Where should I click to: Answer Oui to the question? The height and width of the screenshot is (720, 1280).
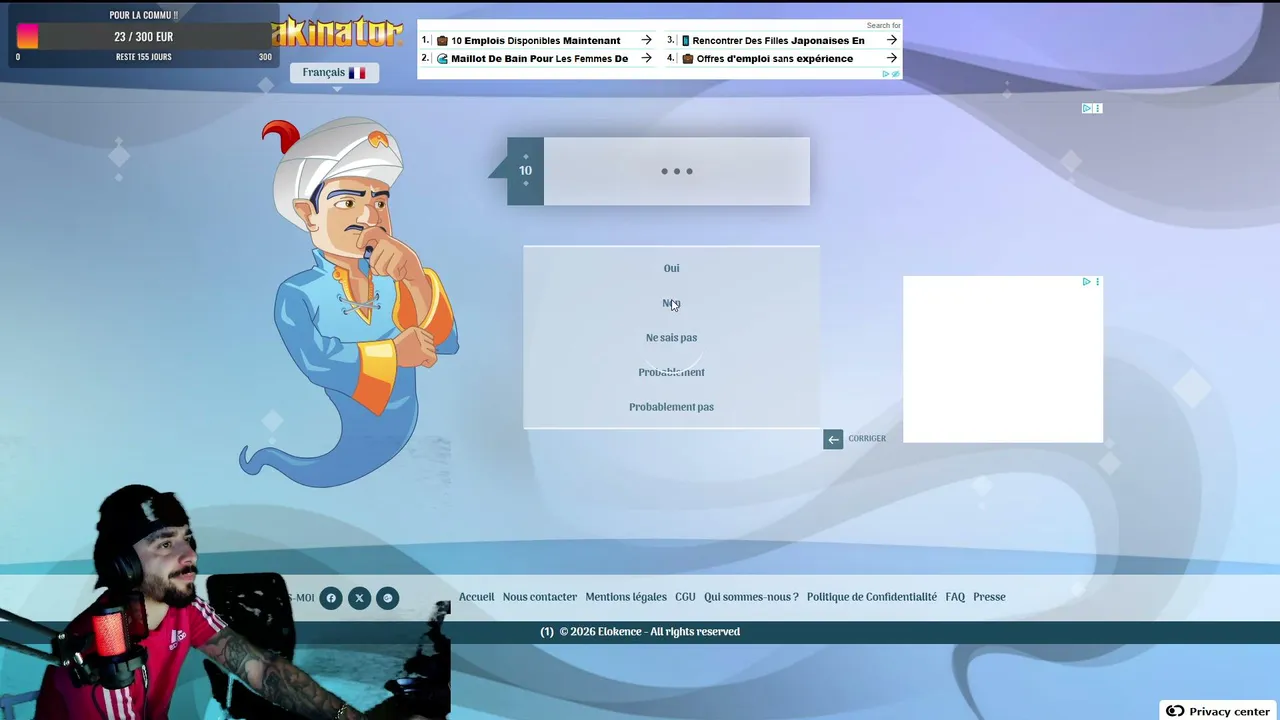(x=671, y=268)
